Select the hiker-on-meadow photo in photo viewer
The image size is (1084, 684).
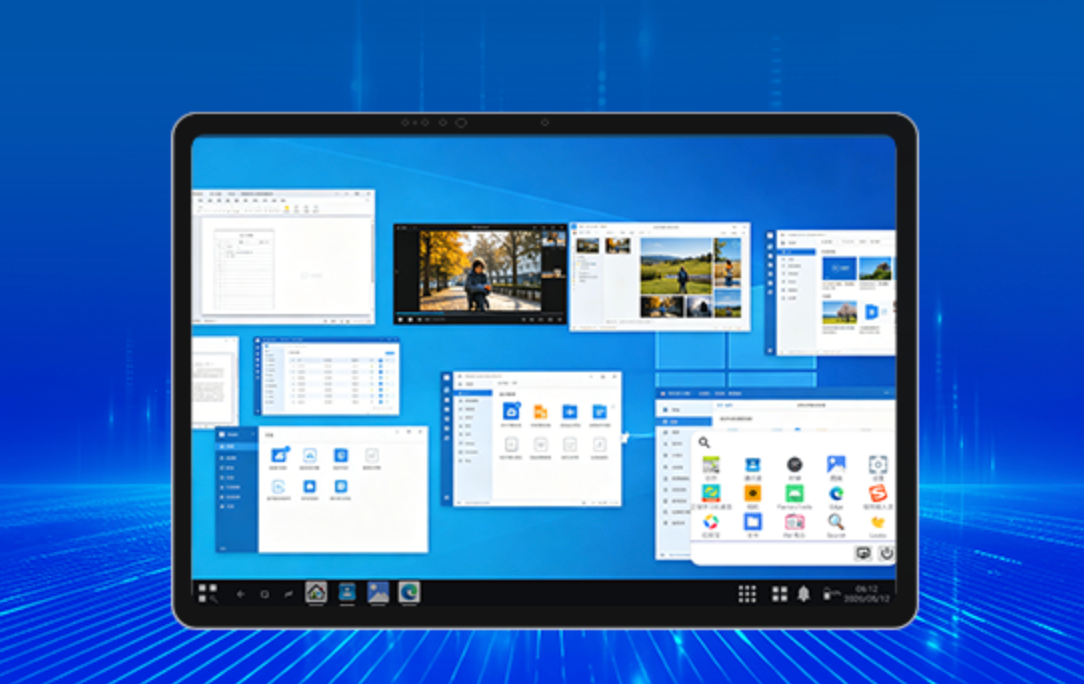coord(676,266)
